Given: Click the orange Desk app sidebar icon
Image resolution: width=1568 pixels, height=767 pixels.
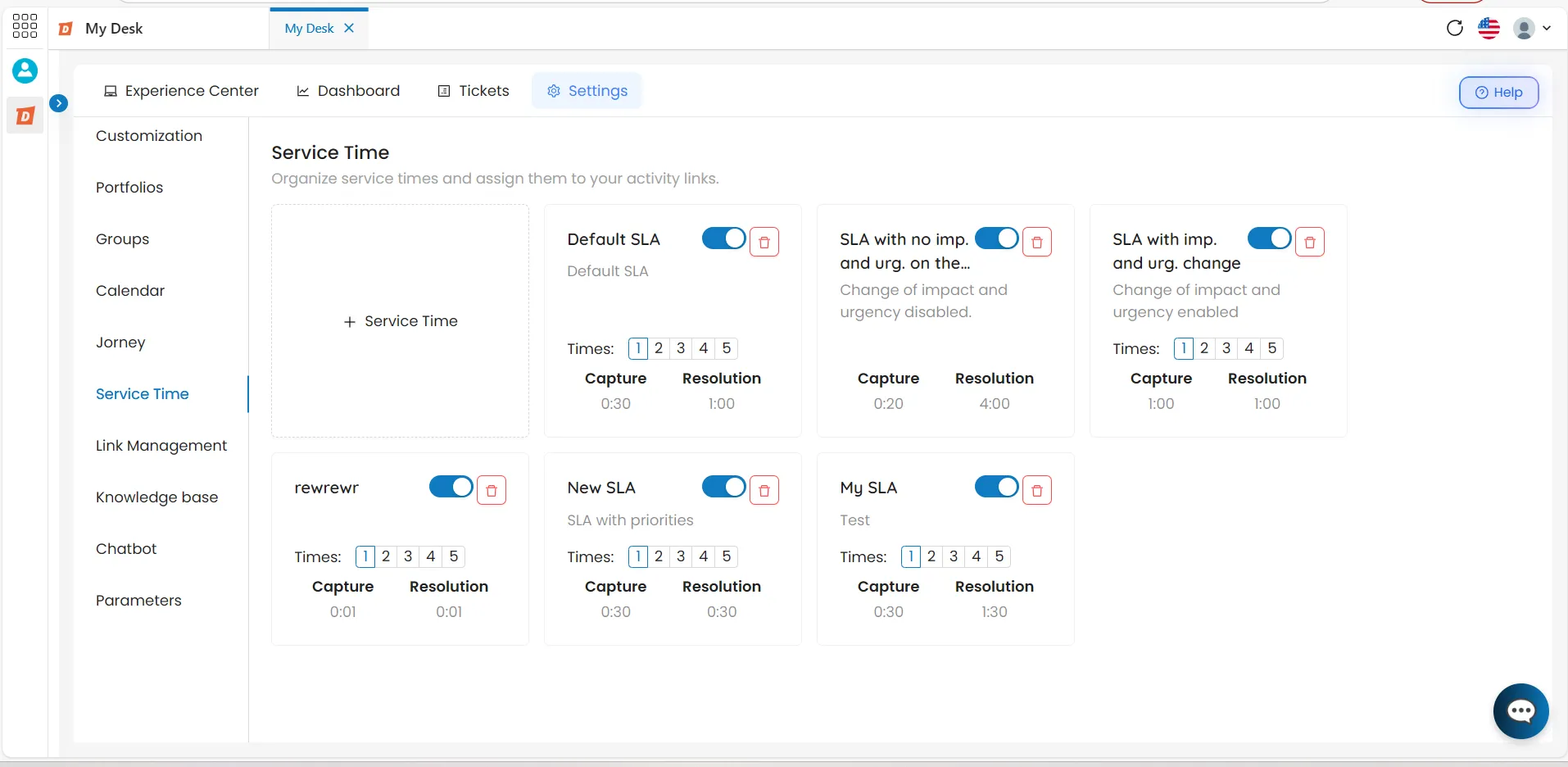Looking at the screenshot, I should [25, 116].
